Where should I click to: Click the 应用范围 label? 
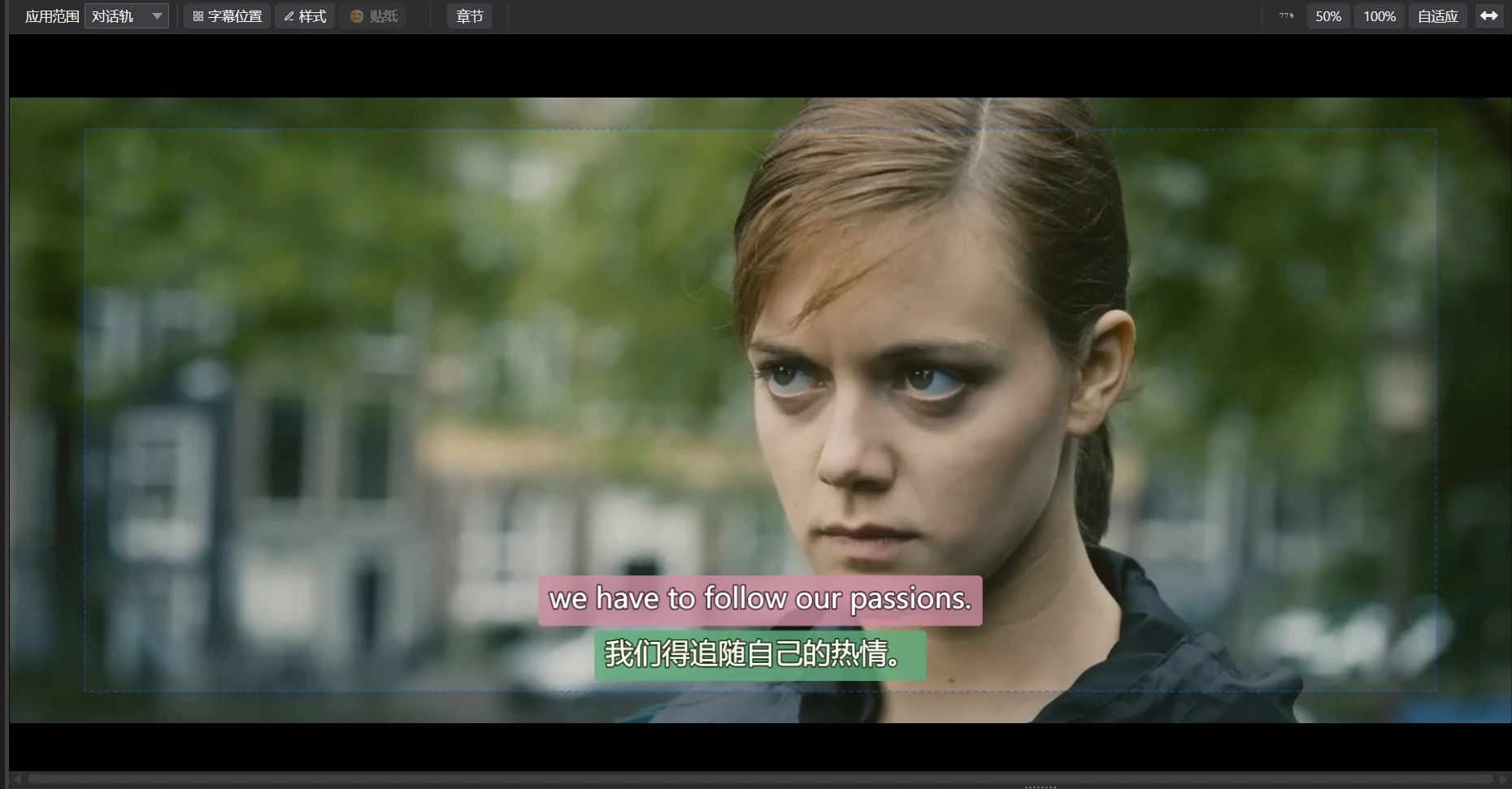point(52,16)
